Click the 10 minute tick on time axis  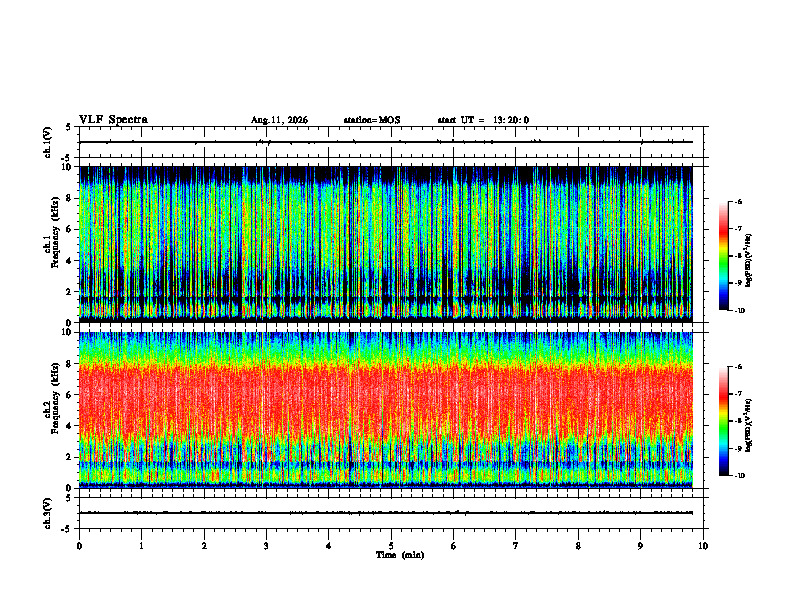point(703,546)
